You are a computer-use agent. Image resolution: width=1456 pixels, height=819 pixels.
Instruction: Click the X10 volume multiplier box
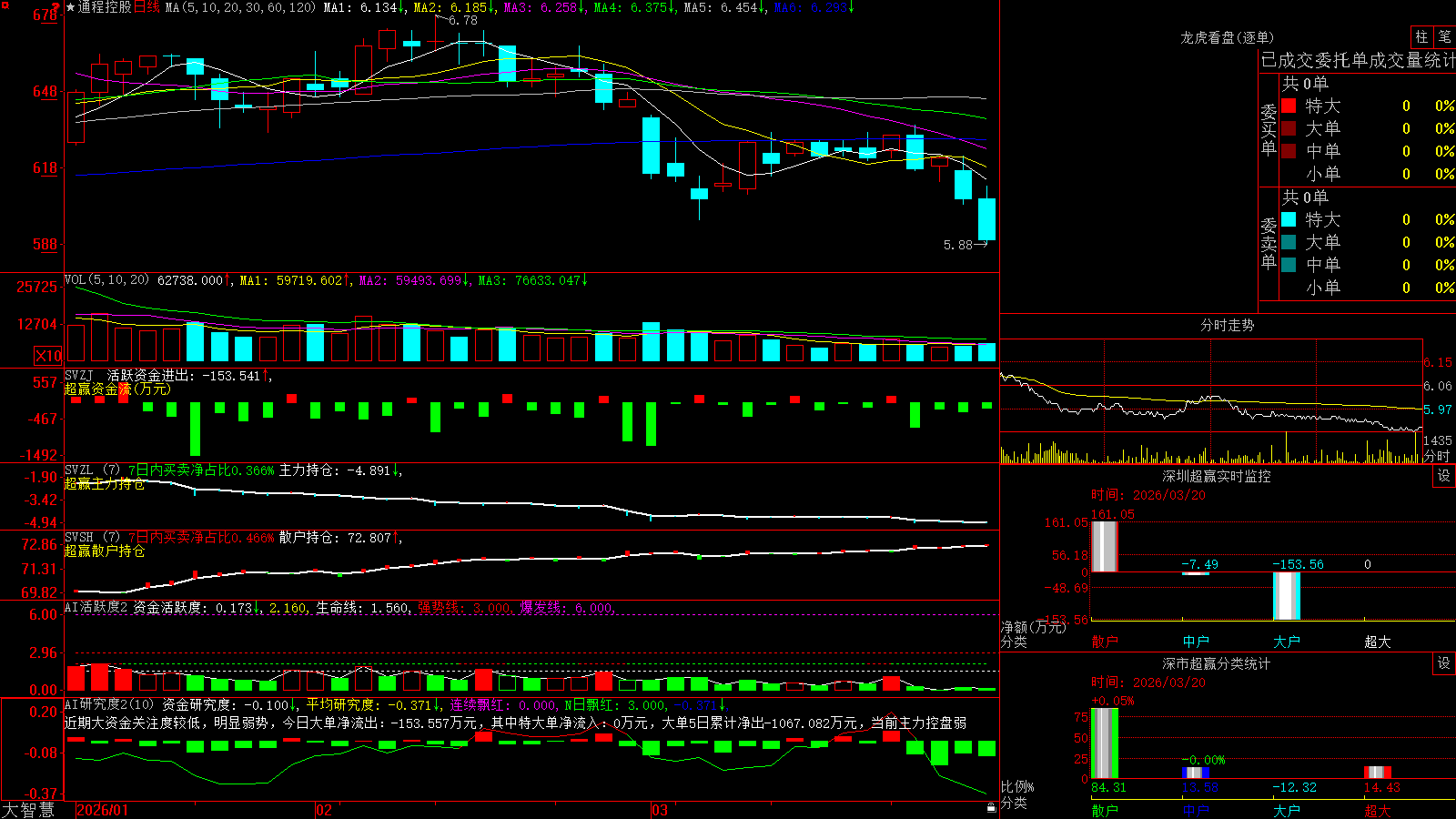[48, 356]
